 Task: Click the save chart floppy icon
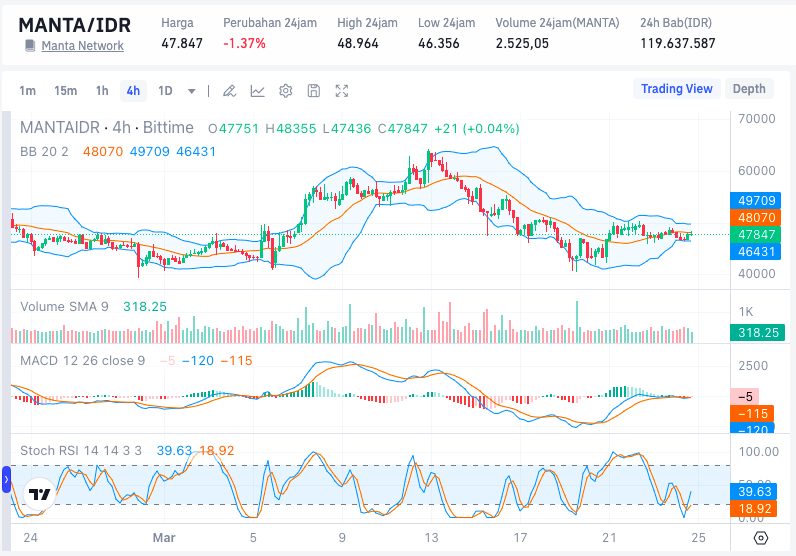click(x=314, y=91)
